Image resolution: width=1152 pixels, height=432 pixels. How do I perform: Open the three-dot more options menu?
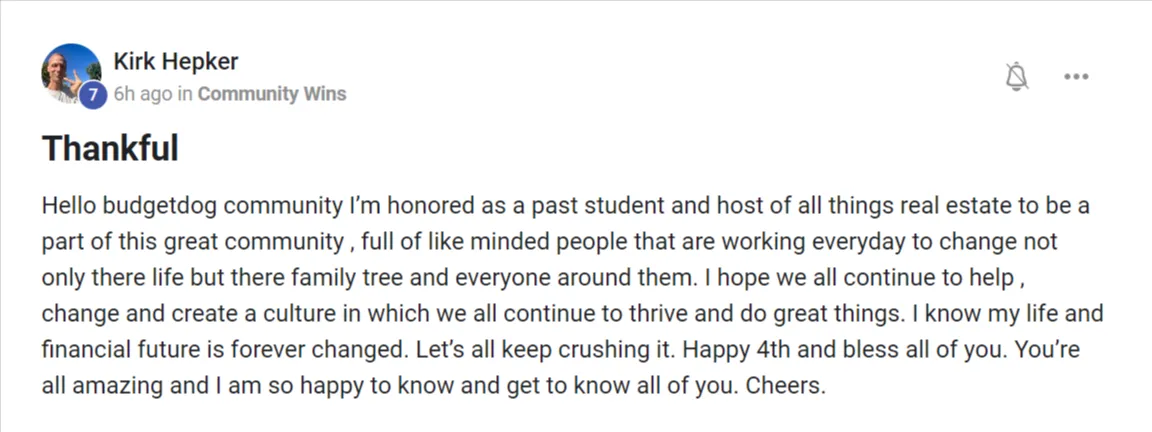pos(1076,76)
